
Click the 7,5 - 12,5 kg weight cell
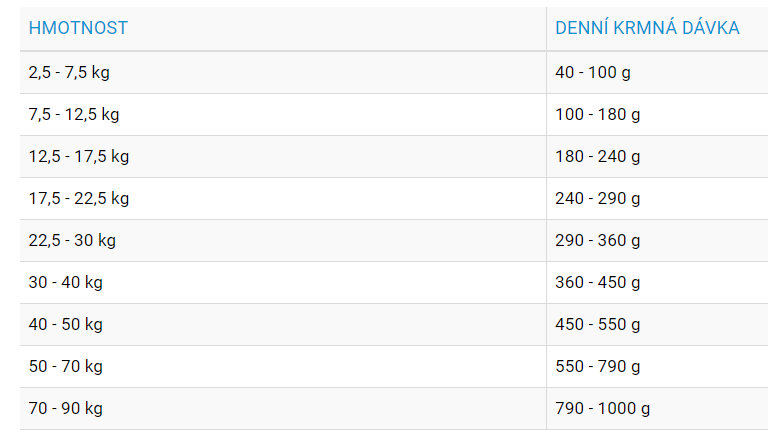tap(283, 115)
